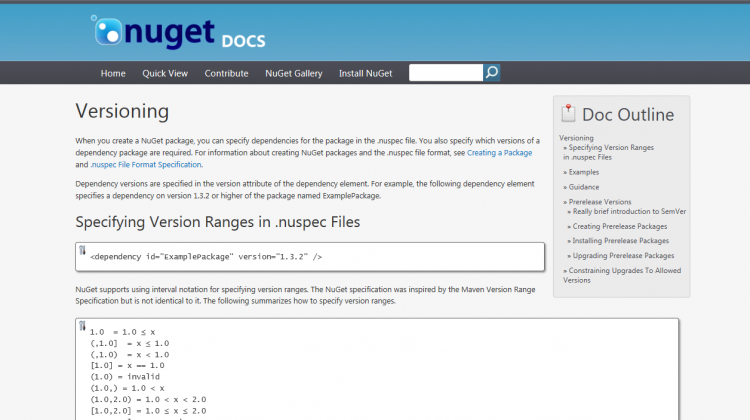Select Install NuGet in navigation bar
The image size is (750, 420).
[365, 73]
